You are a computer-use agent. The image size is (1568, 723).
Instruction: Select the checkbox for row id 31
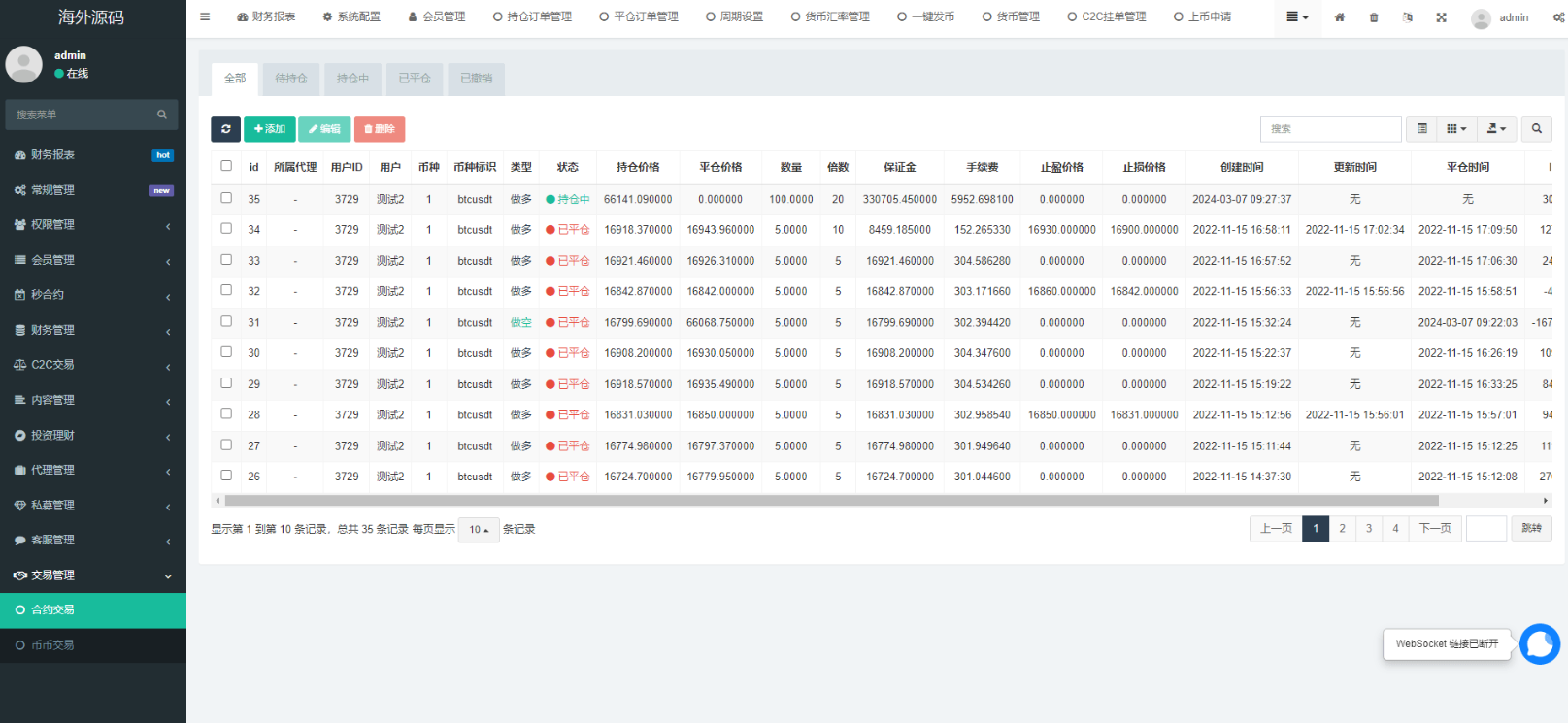tap(226, 321)
